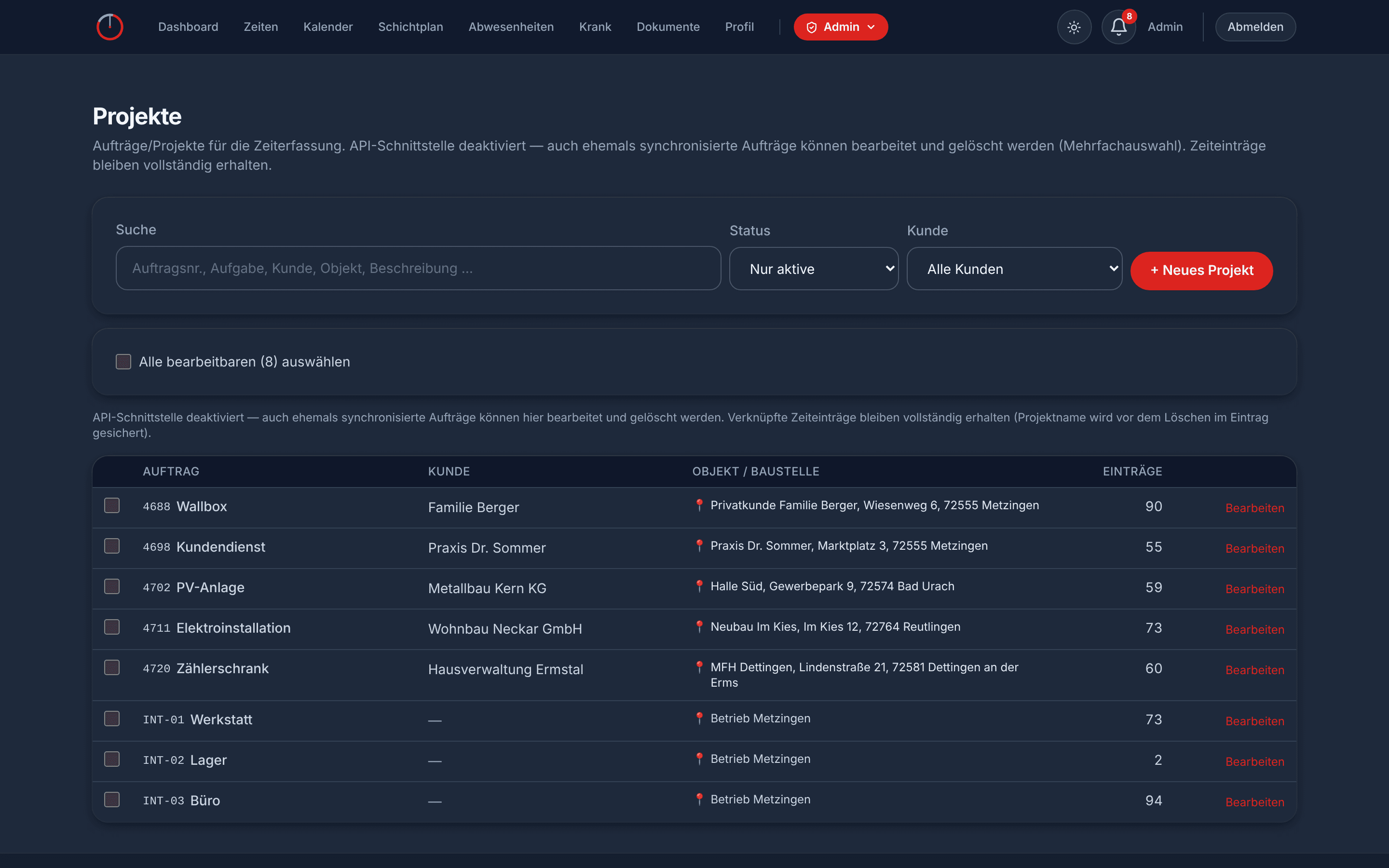Click location pin for Praxis Dr. Sommer
Viewport: 1389px width, 868px height.
click(699, 545)
